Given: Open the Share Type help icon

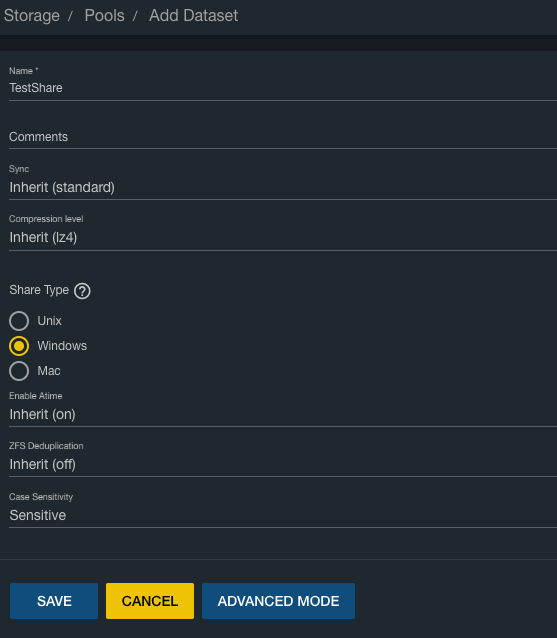Looking at the screenshot, I should pos(82,291).
